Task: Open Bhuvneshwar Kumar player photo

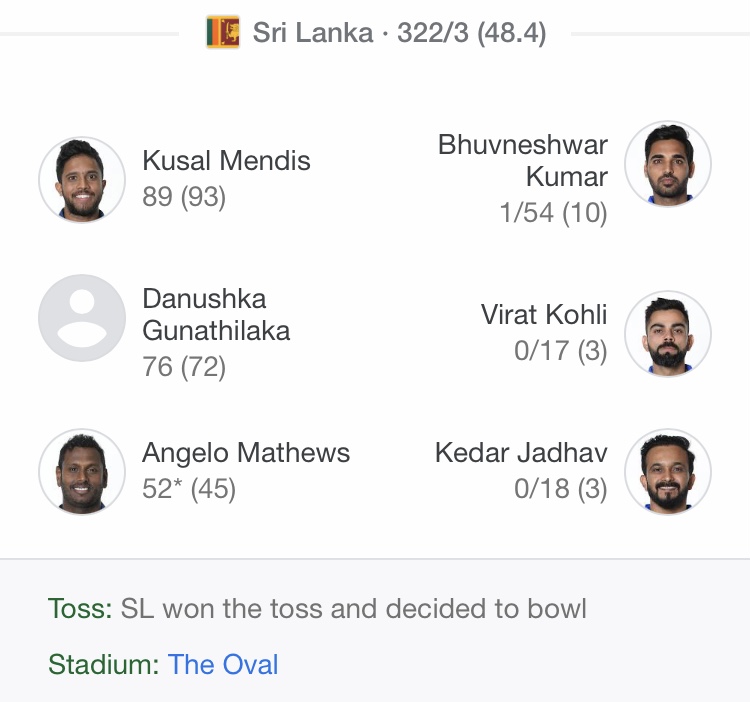Action: click(x=668, y=164)
